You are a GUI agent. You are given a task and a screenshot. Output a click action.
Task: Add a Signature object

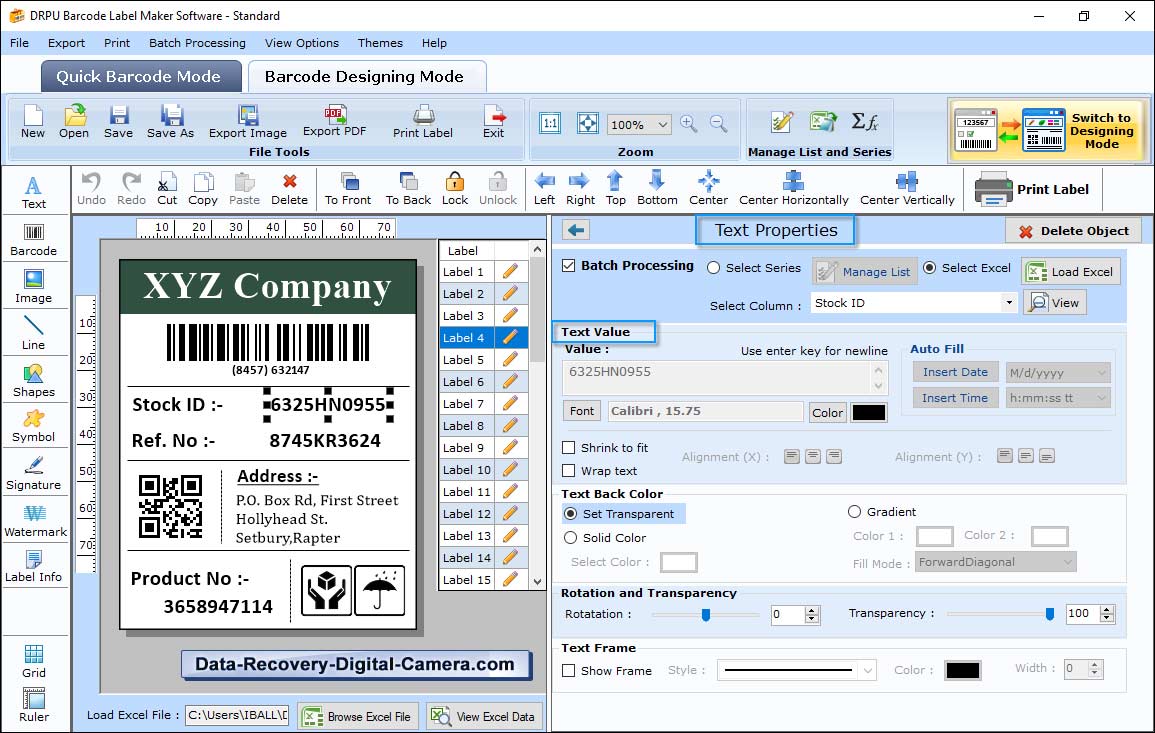[x=33, y=473]
